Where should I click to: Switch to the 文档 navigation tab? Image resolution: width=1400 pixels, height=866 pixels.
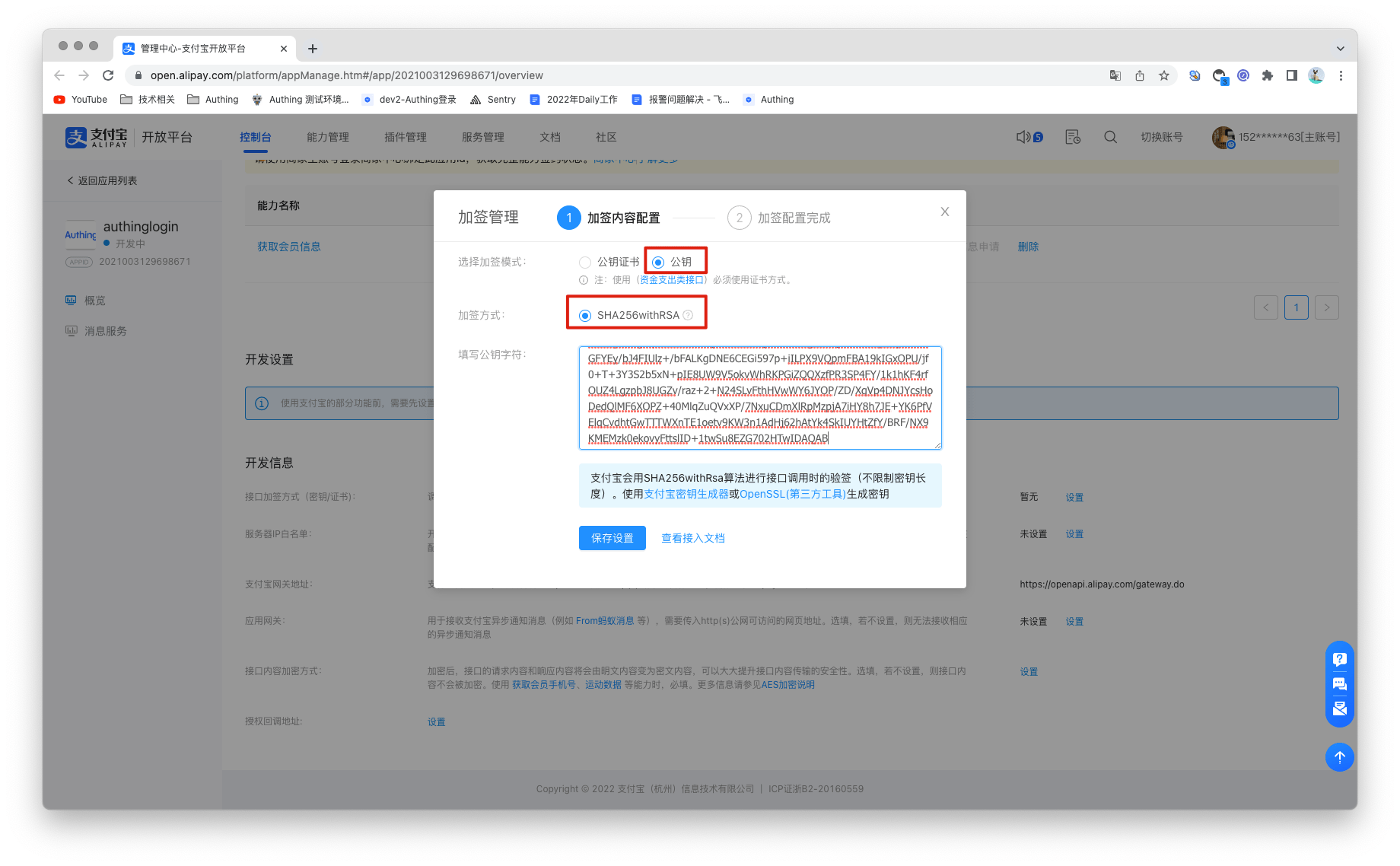pyautogui.click(x=549, y=137)
